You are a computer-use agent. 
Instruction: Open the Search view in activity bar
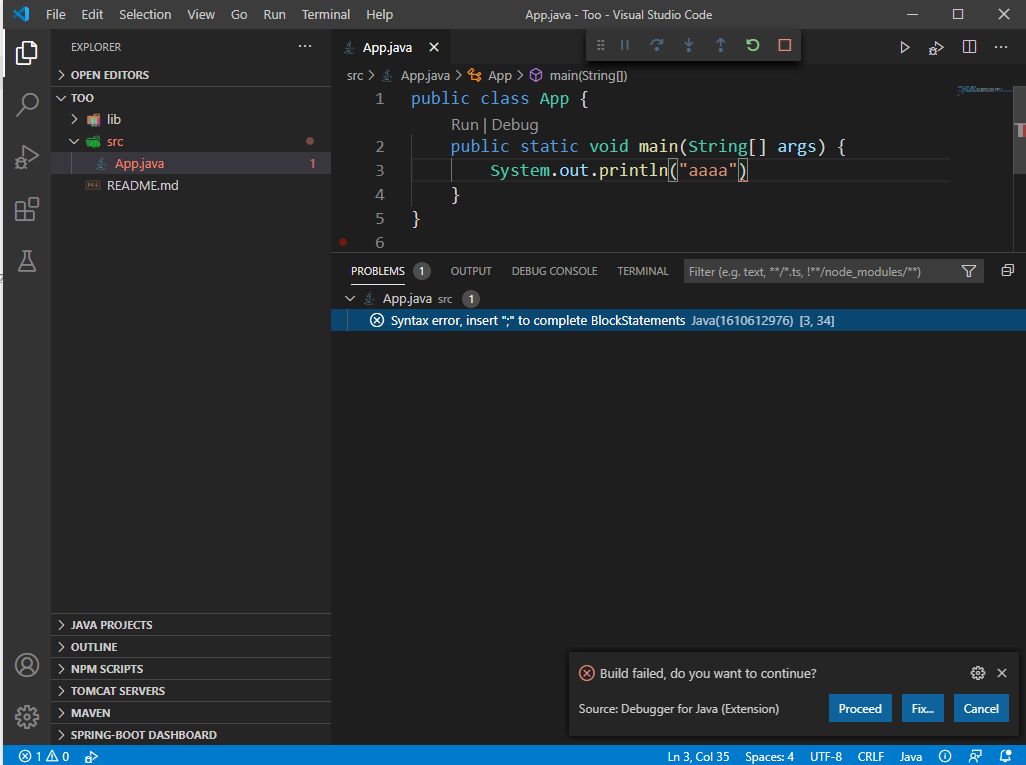tap(27, 104)
